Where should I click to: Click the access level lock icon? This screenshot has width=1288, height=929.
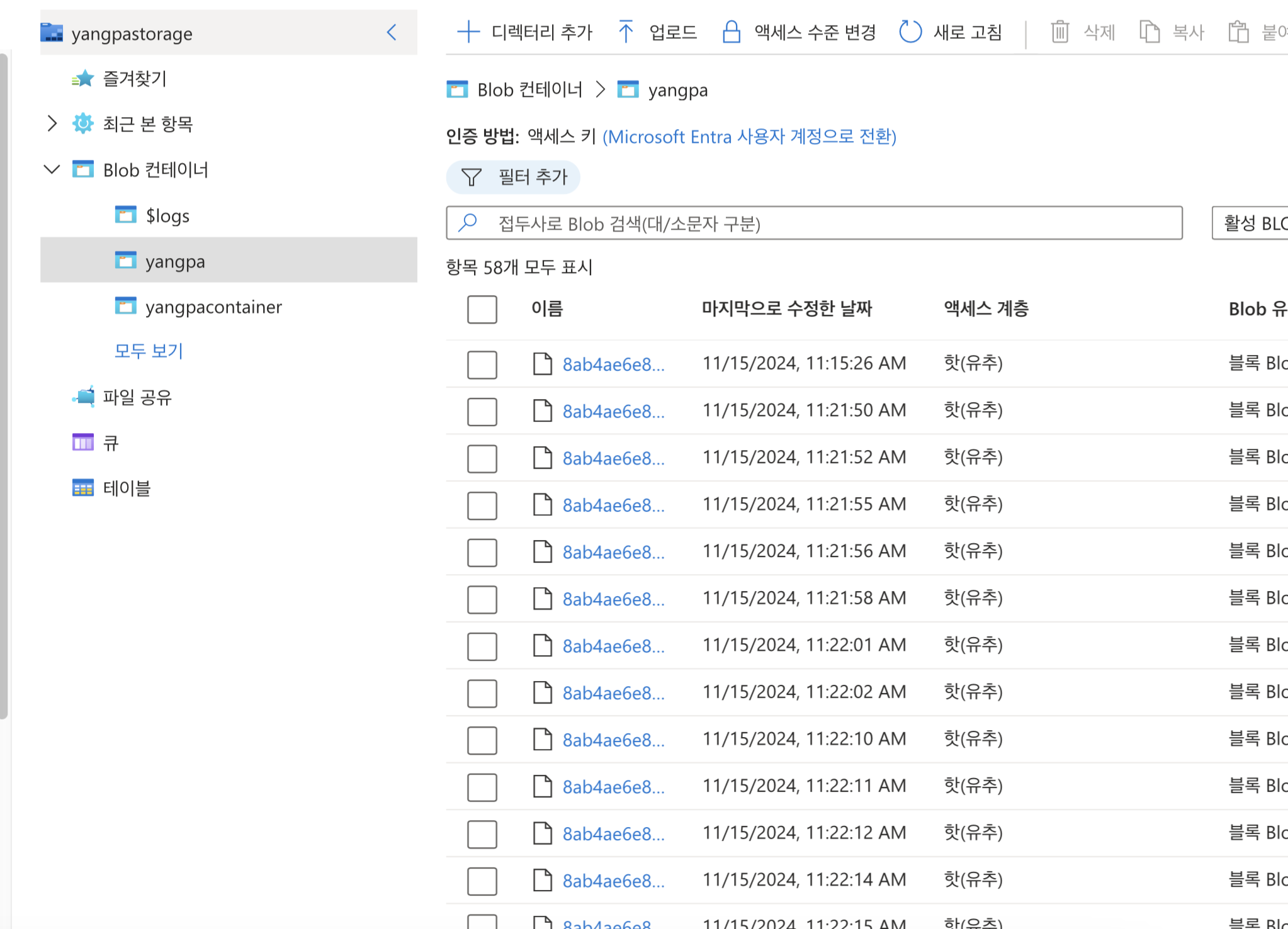731,31
